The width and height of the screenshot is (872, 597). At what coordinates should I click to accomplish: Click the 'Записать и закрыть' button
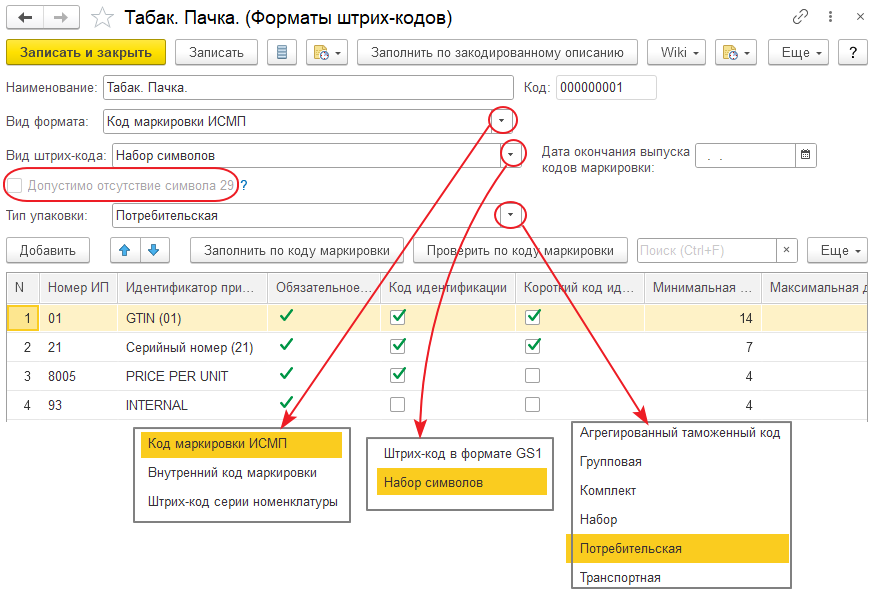point(86,52)
